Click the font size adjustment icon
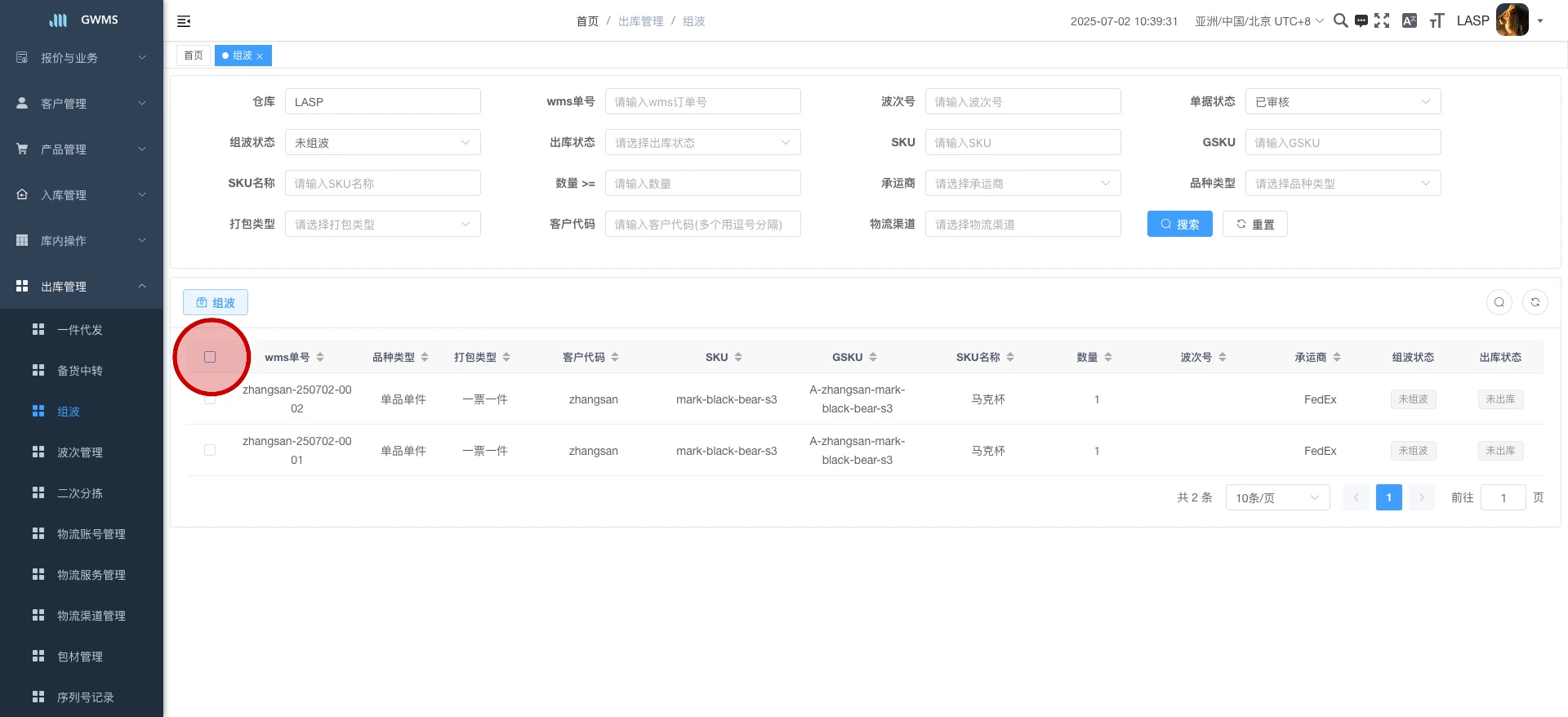 (x=1437, y=21)
